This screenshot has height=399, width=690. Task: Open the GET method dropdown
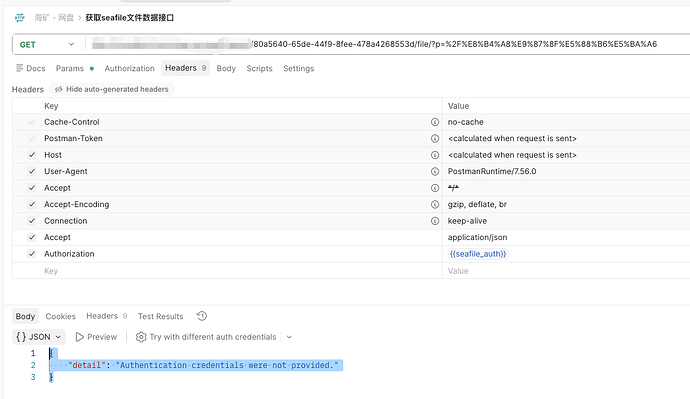click(x=47, y=44)
